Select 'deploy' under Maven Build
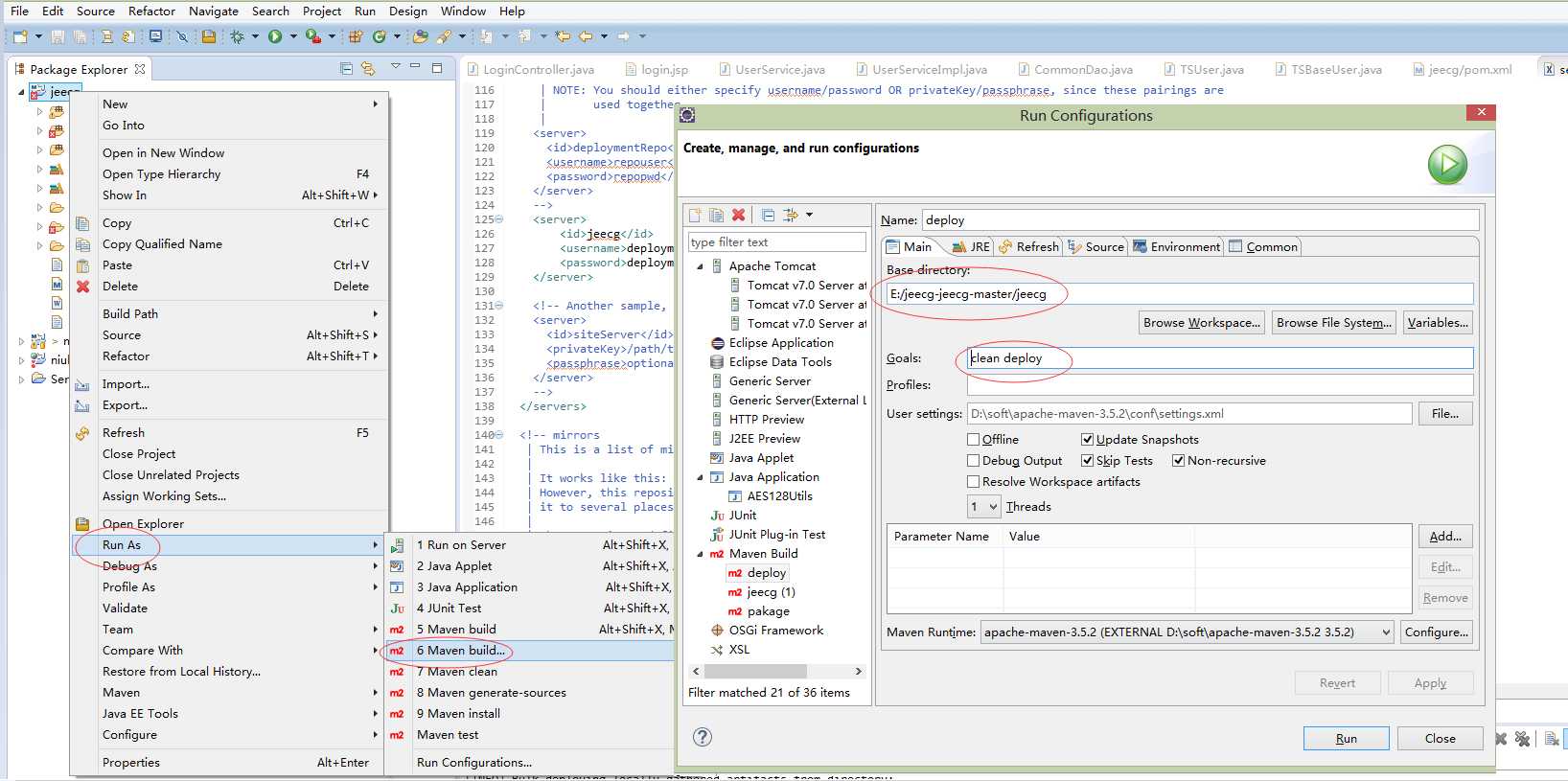1568x781 pixels. tap(766, 573)
